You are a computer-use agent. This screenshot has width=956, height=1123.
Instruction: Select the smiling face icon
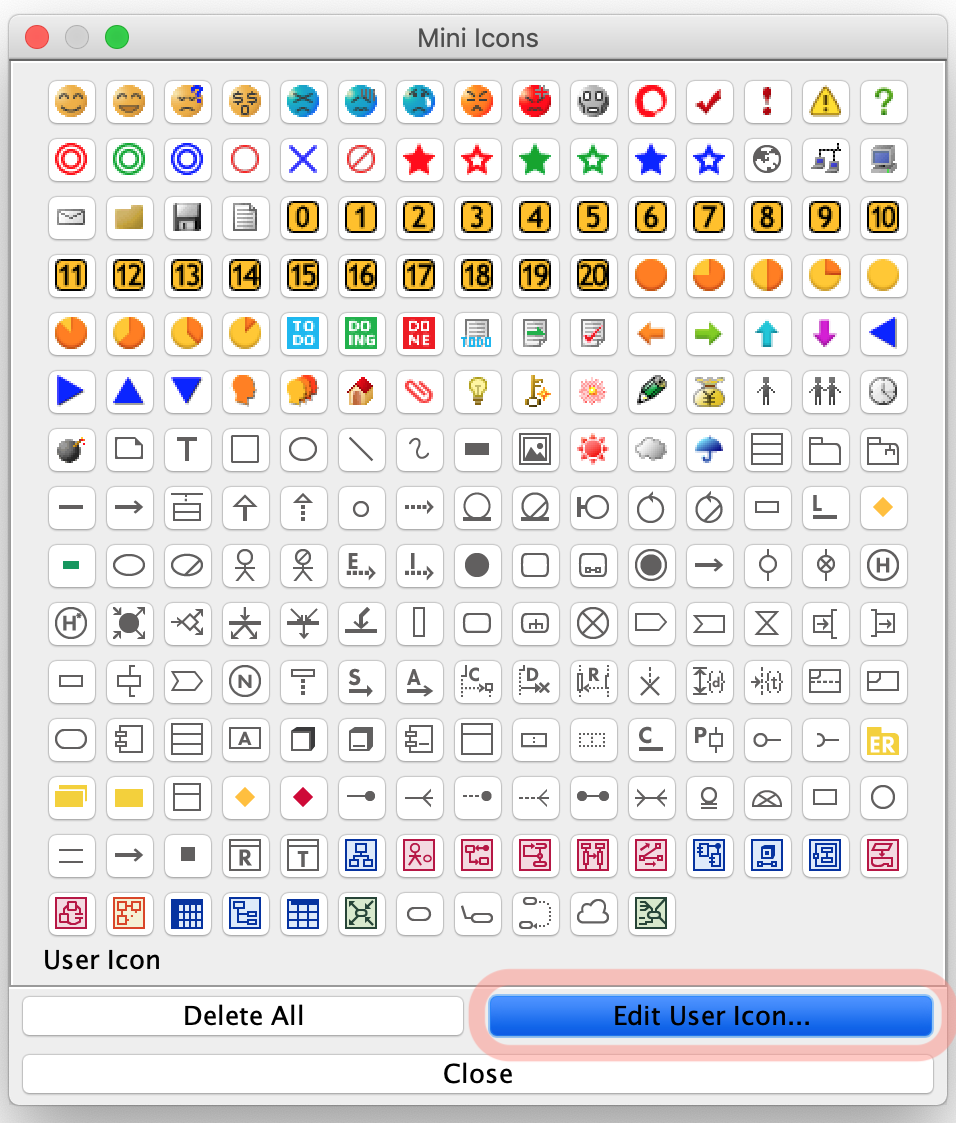point(71,101)
